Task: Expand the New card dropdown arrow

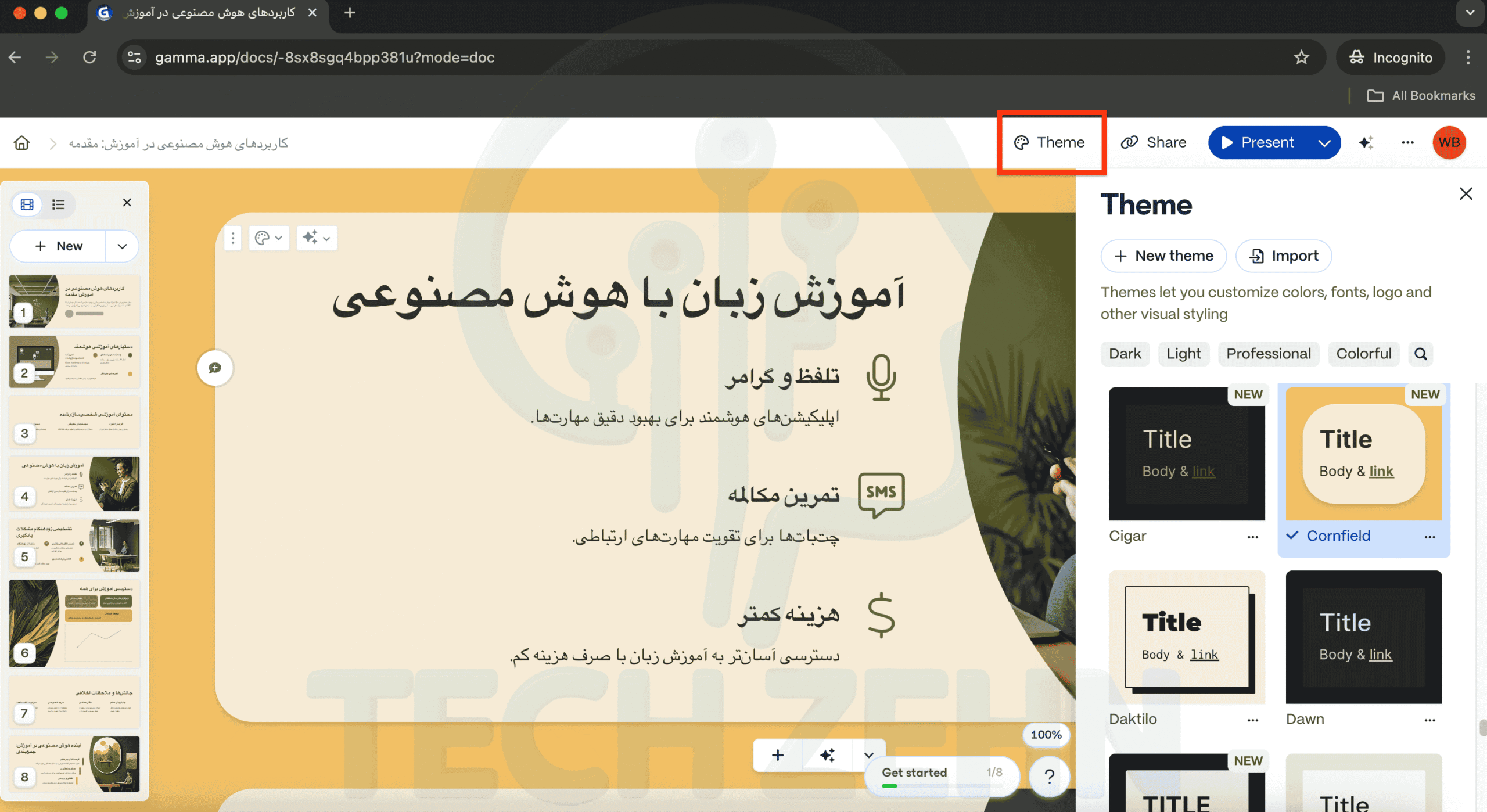Action: pos(122,246)
